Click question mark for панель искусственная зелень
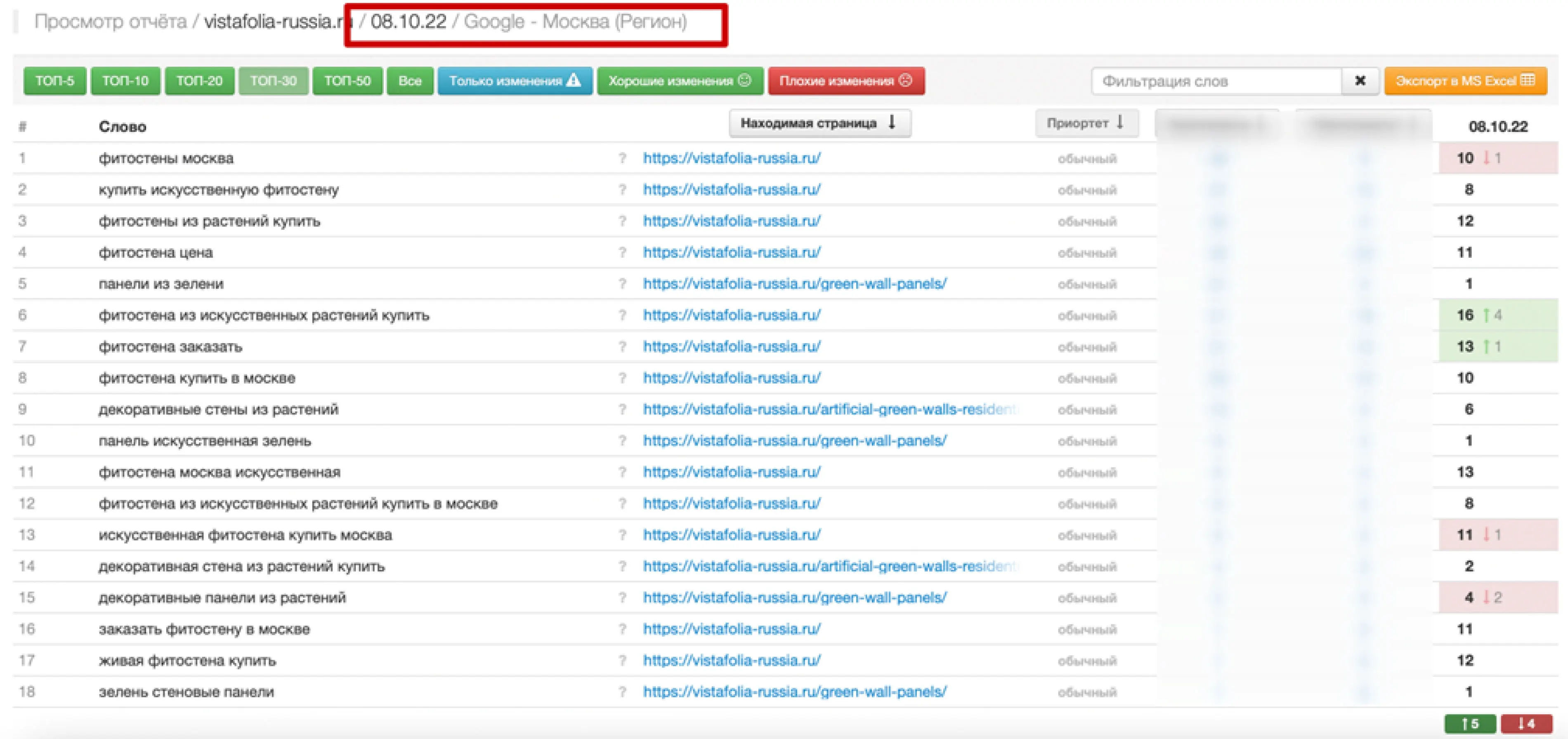This screenshot has height=739, width=1568. tap(622, 441)
